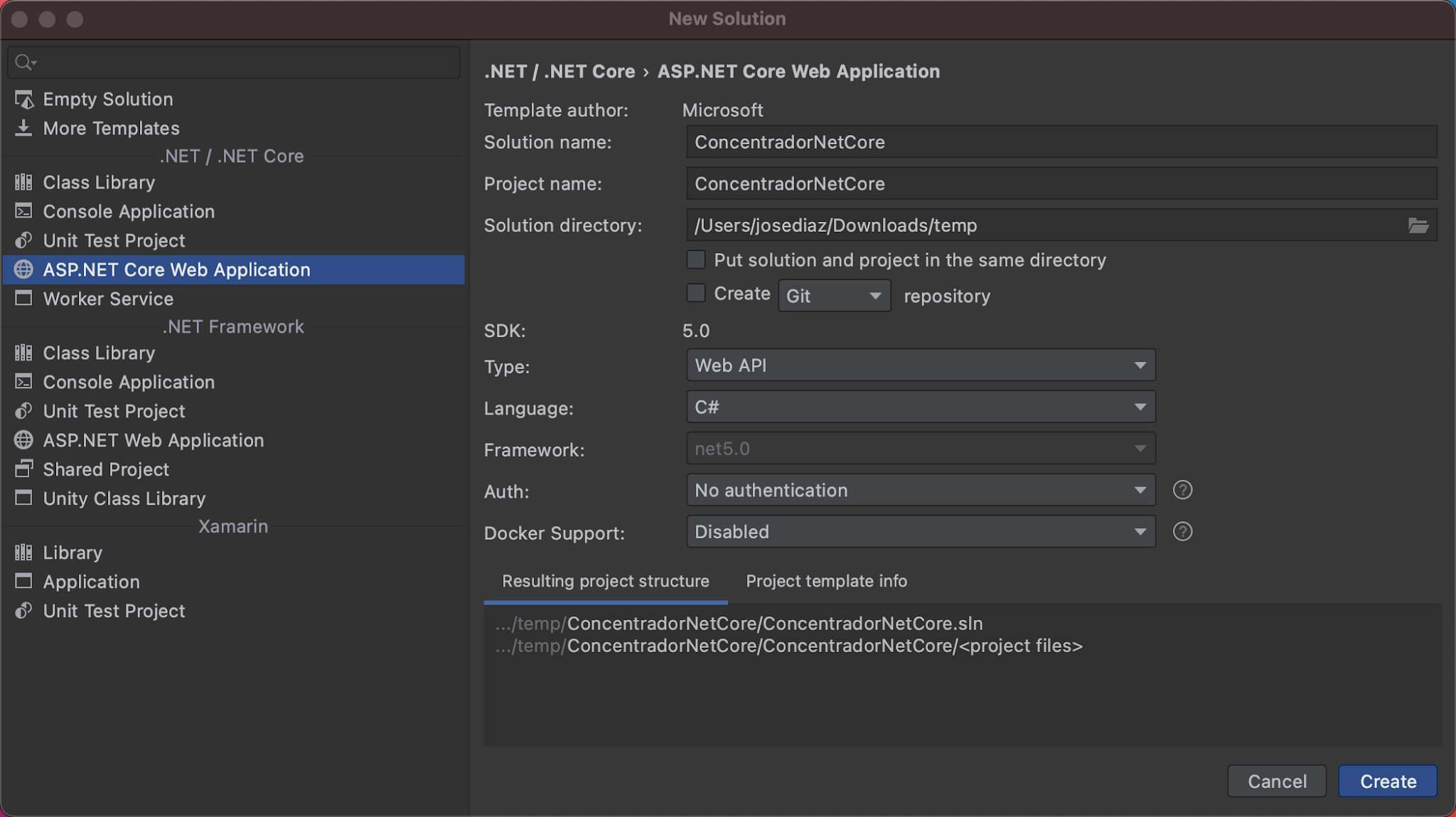Select the Console Application template icon

pos(23,211)
